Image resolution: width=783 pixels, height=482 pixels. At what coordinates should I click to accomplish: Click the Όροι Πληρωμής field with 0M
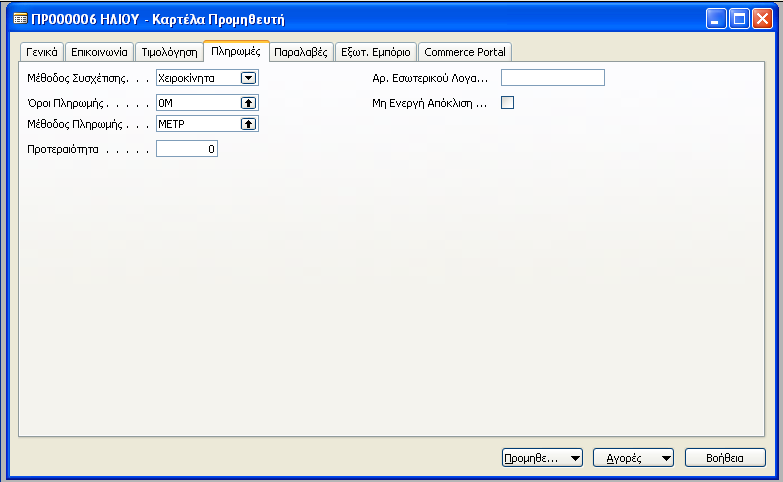207,103
